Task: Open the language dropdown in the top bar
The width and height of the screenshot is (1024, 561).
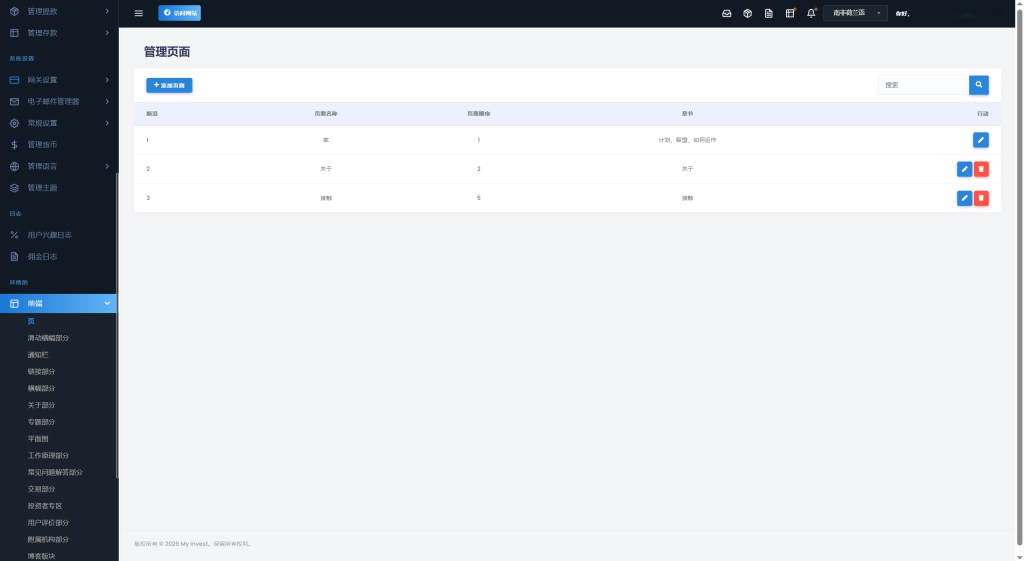Action: pyautogui.click(x=855, y=13)
